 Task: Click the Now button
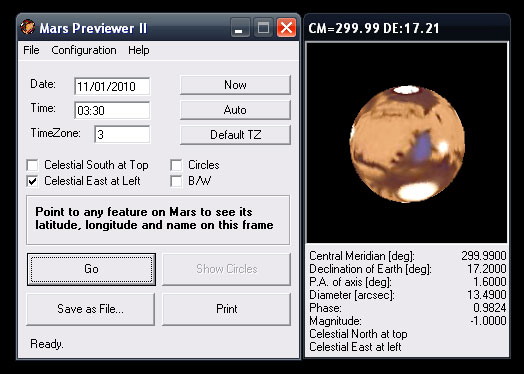(235, 85)
